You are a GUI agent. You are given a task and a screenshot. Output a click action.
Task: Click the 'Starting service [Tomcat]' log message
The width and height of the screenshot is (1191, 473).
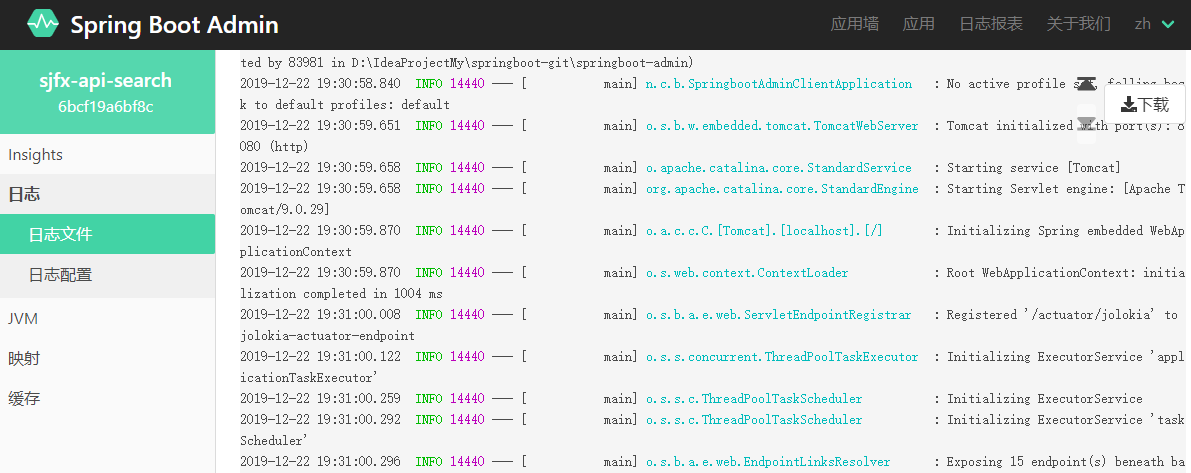click(x=1034, y=168)
